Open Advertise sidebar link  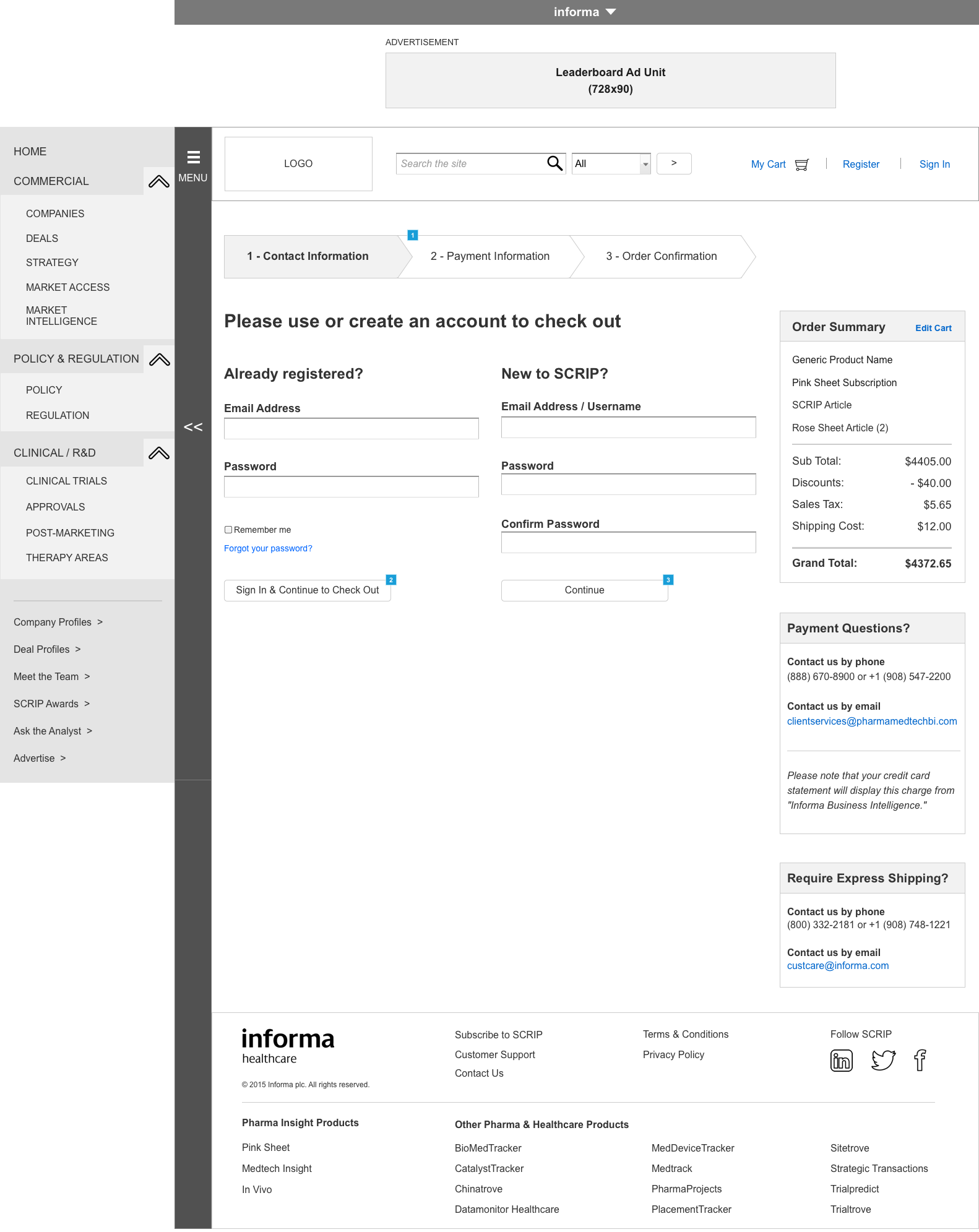(40, 758)
